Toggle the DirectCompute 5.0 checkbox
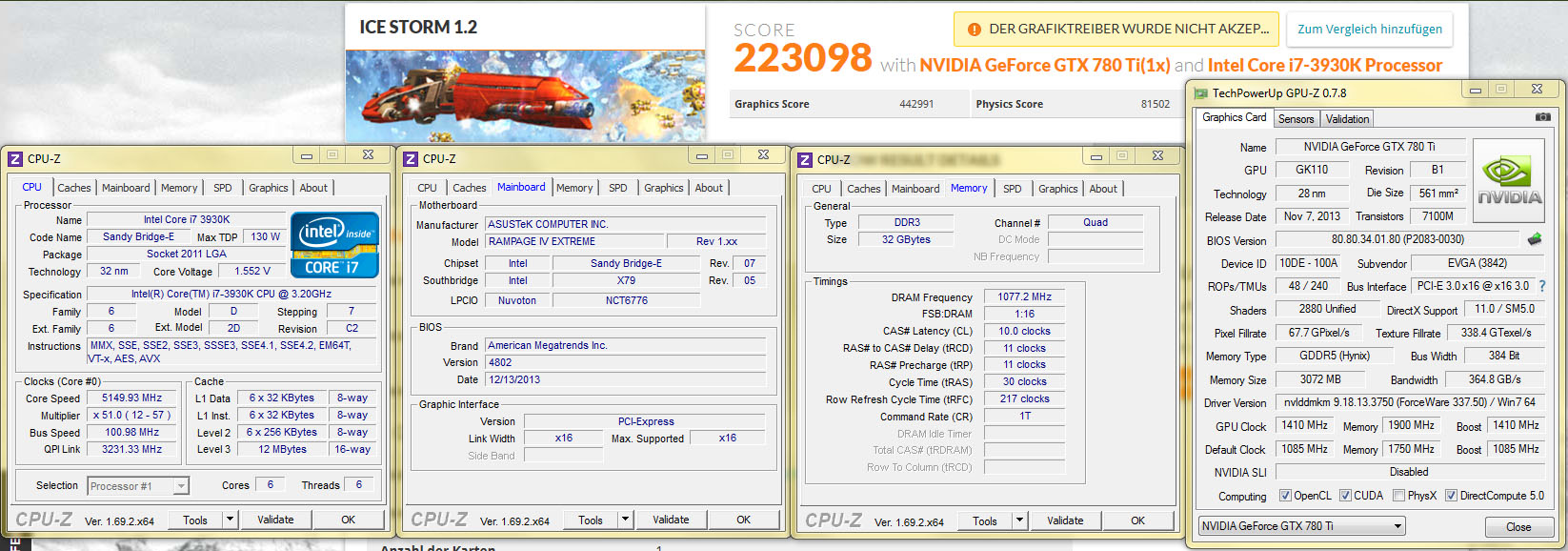Image resolution: width=1568 pixels, height=551 pixels. [1451, 496]
